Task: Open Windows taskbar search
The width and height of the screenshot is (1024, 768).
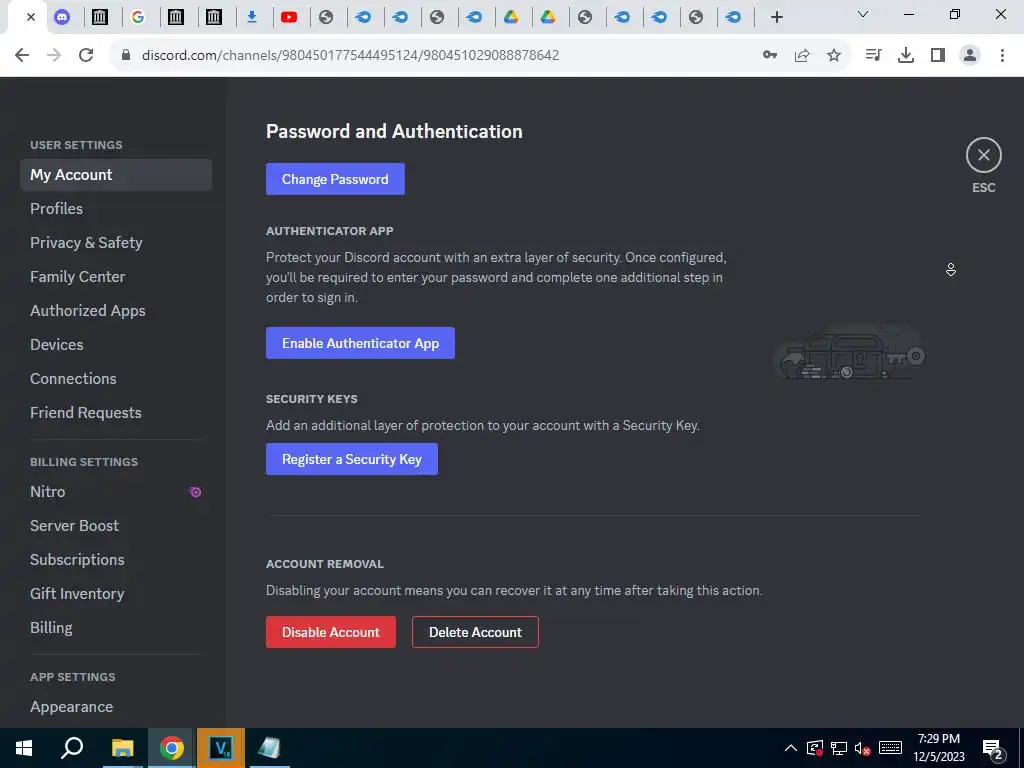Action: [72, 748]
